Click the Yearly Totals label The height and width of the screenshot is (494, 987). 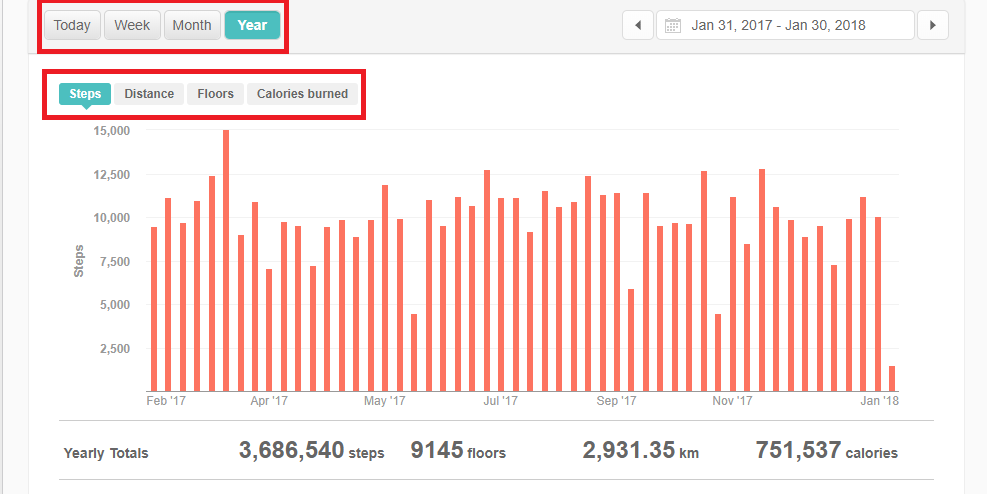[106, 453]
